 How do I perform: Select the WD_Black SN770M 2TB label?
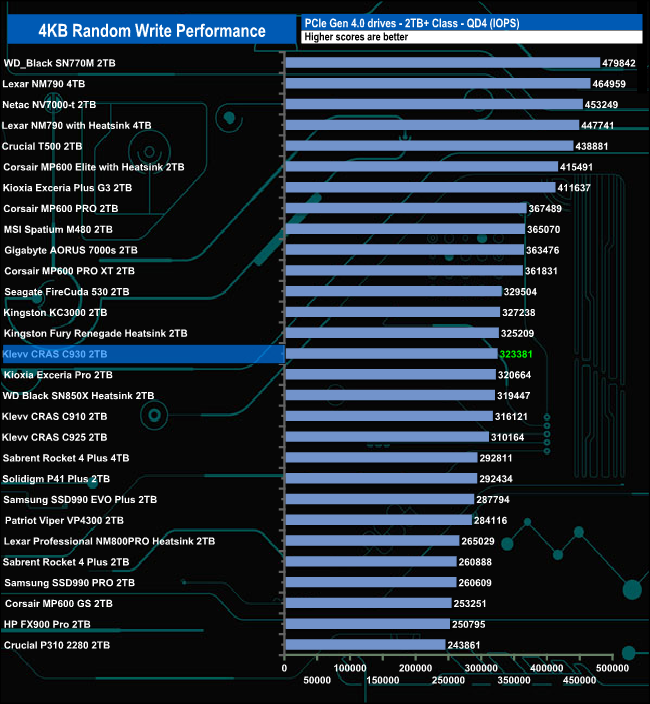[x=59, y=63]
